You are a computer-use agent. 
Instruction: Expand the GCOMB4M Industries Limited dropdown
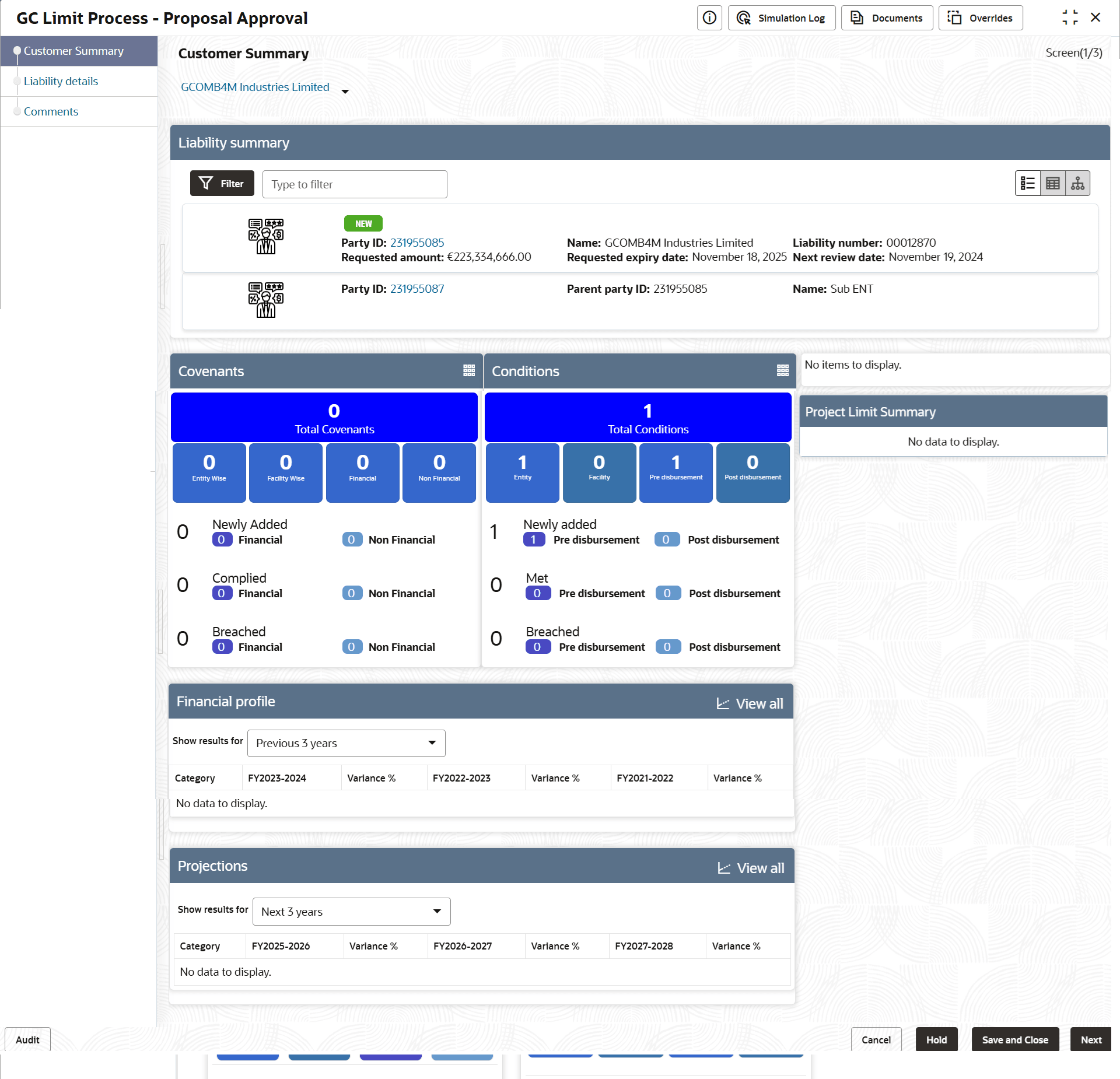(345, 92)
